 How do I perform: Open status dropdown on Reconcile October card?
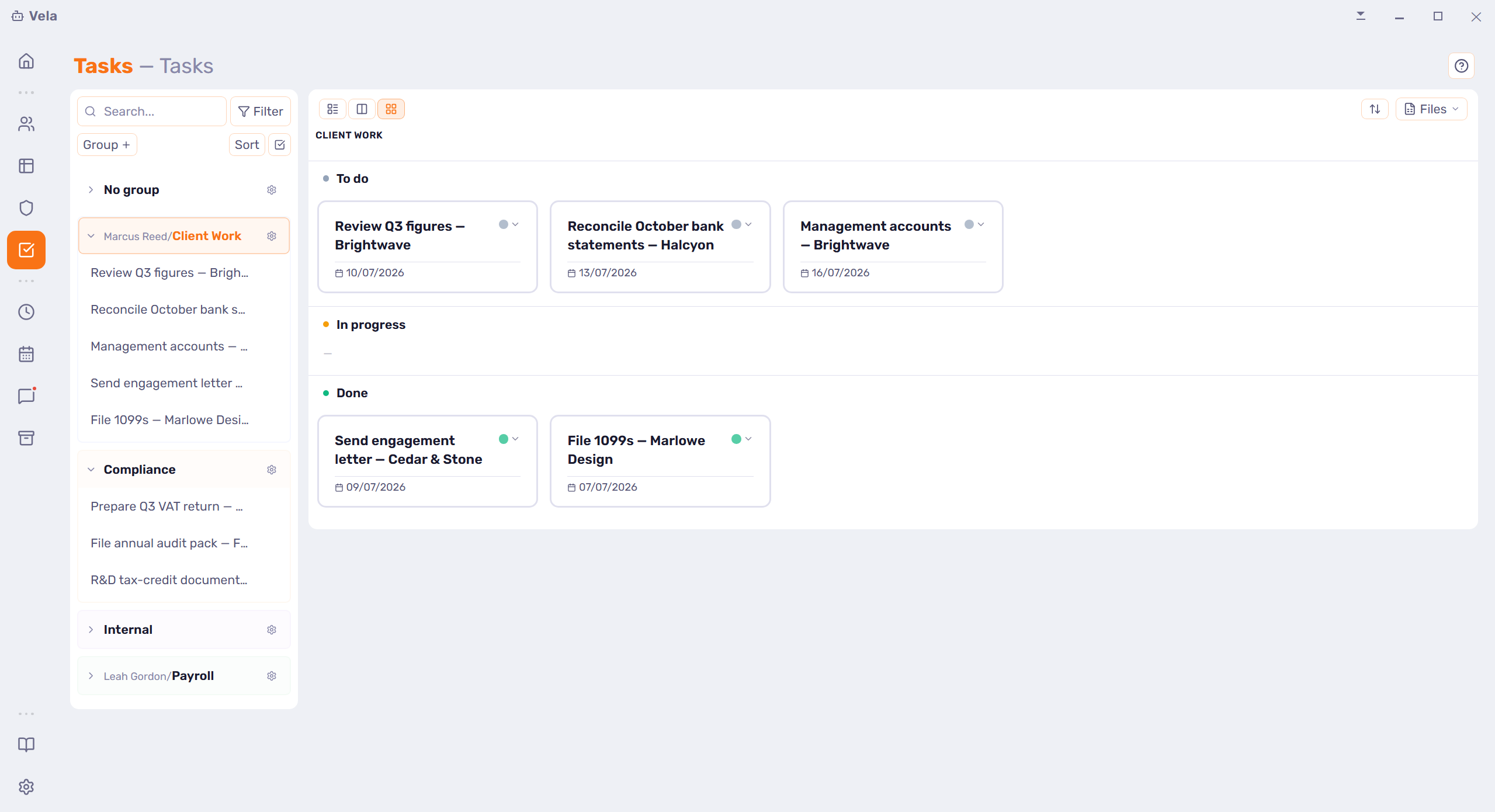(742, 224)
